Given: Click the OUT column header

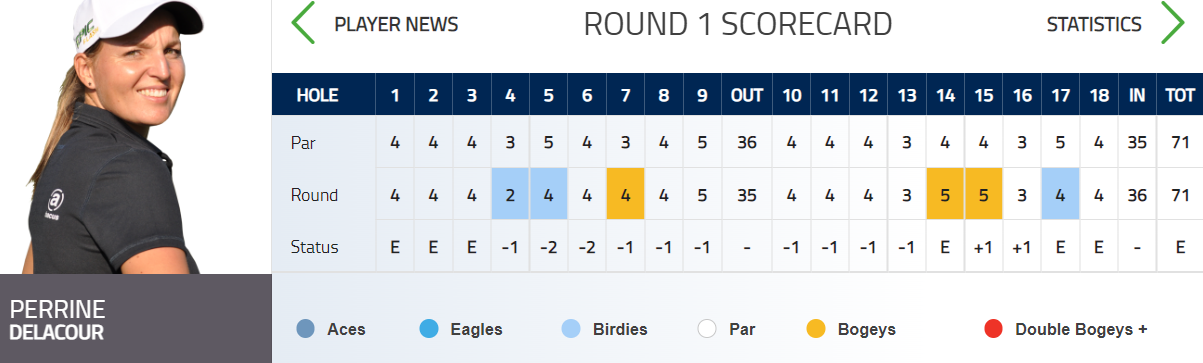Looking at the screenshot, I should point(747,96).
